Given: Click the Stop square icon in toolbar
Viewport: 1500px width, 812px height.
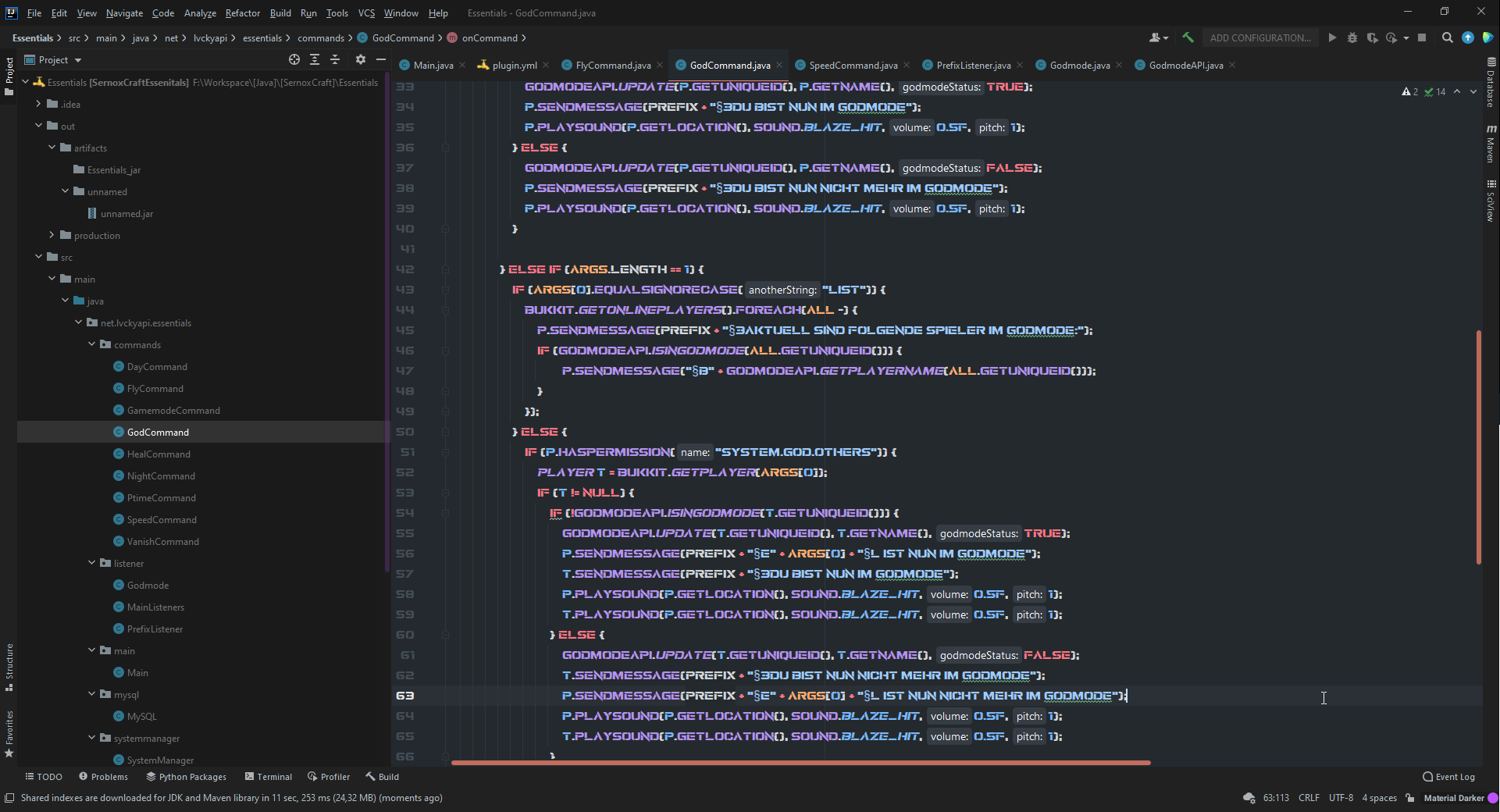Looking at the screenshot, I should (x=1422, y=37).
